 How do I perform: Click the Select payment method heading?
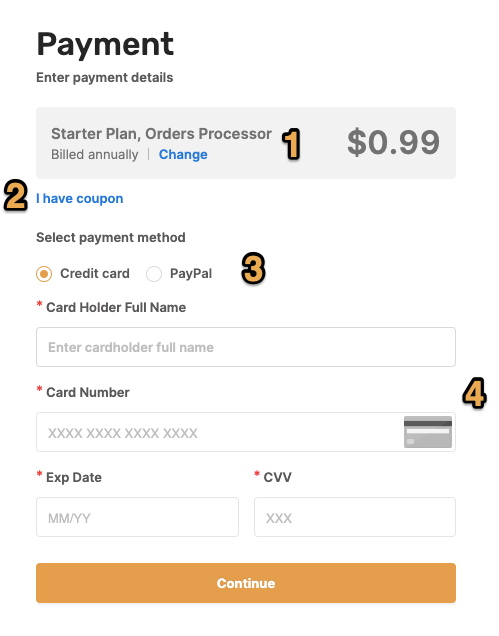(111, 238)
